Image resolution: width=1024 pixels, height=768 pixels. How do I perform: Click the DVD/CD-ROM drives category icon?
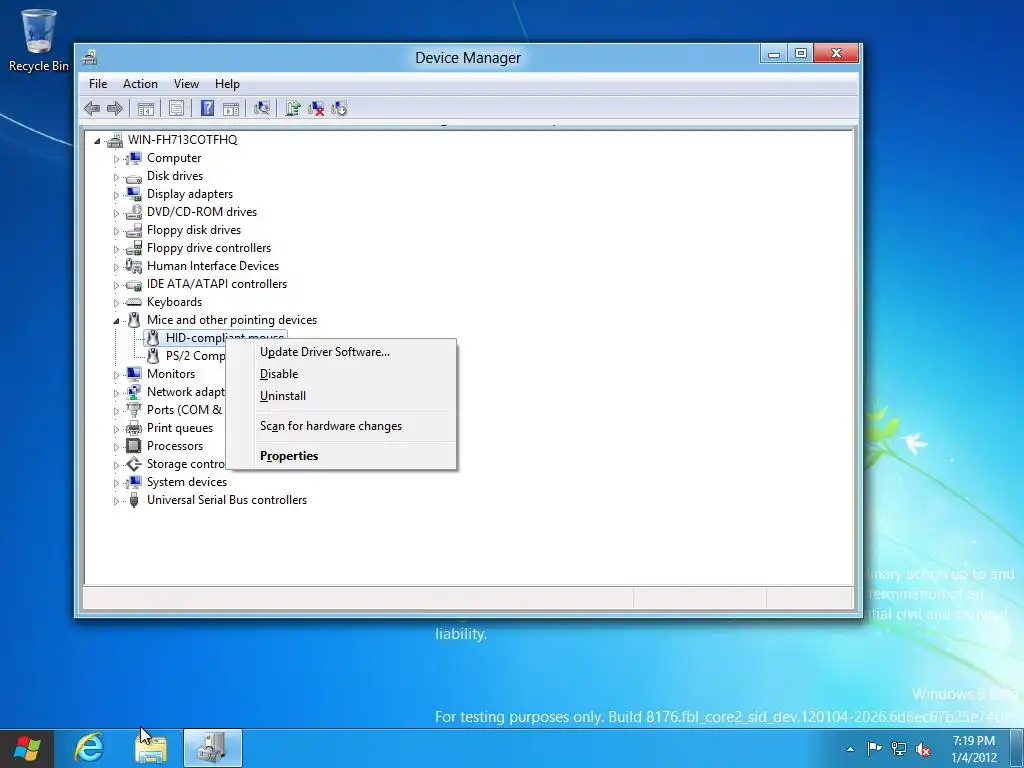click(134, 212)
